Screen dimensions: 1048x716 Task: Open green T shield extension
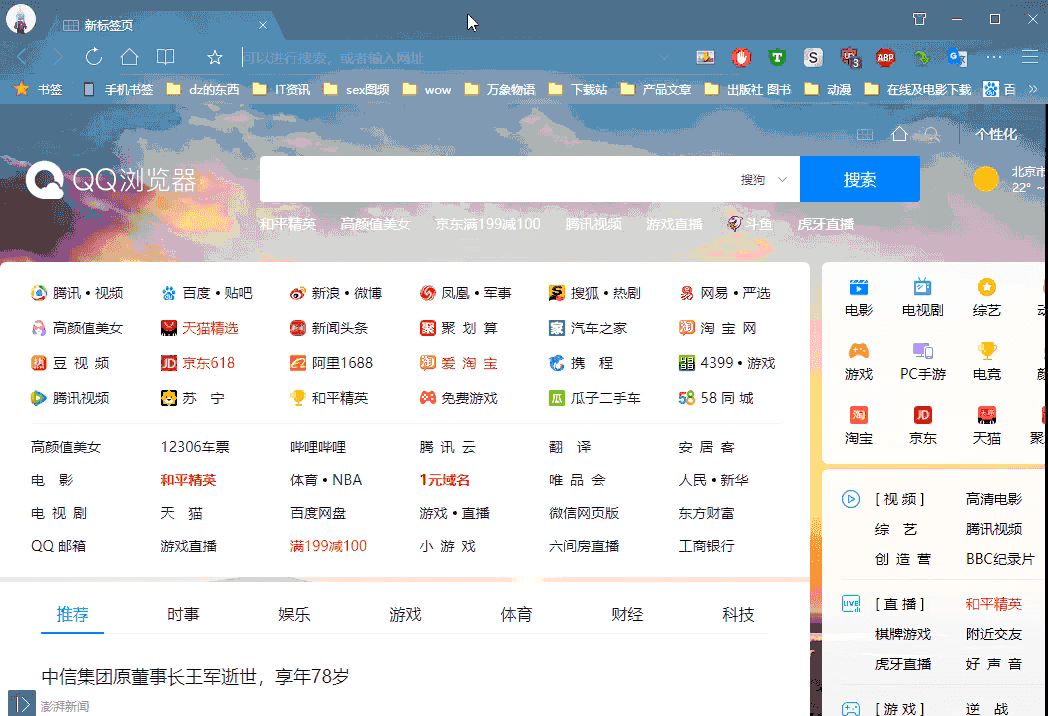pyautogui.click(x=777, y=57)
